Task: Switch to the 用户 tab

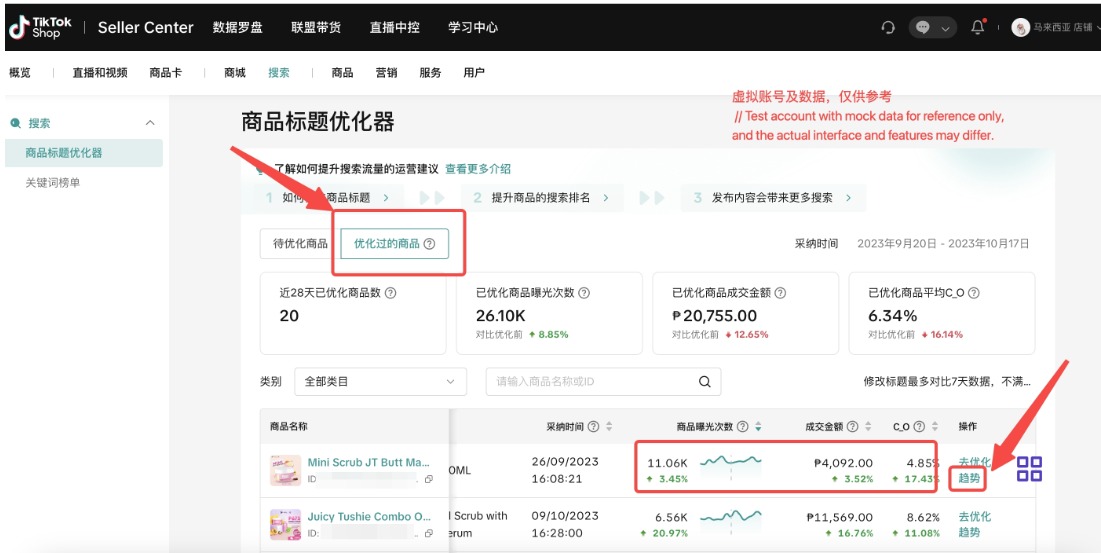Action: coord(474,72)
